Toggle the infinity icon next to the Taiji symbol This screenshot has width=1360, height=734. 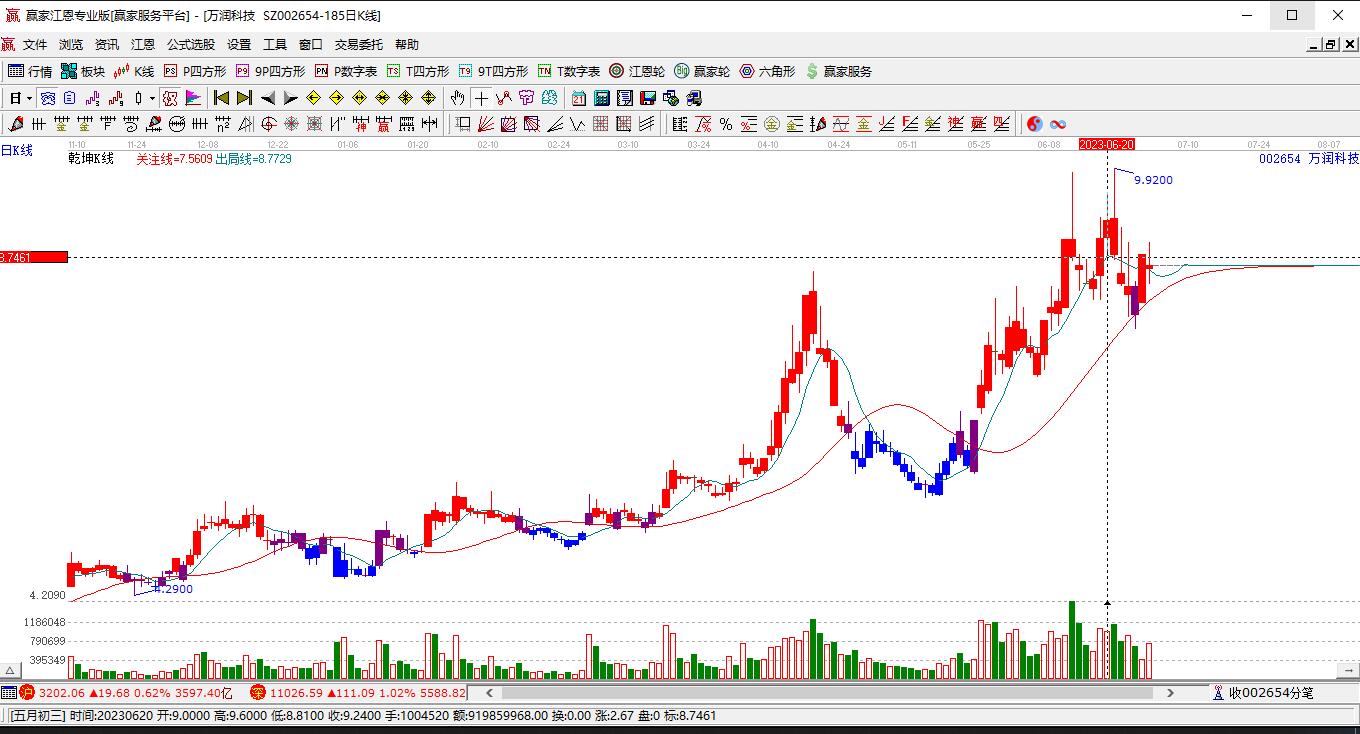point(1057,124)
